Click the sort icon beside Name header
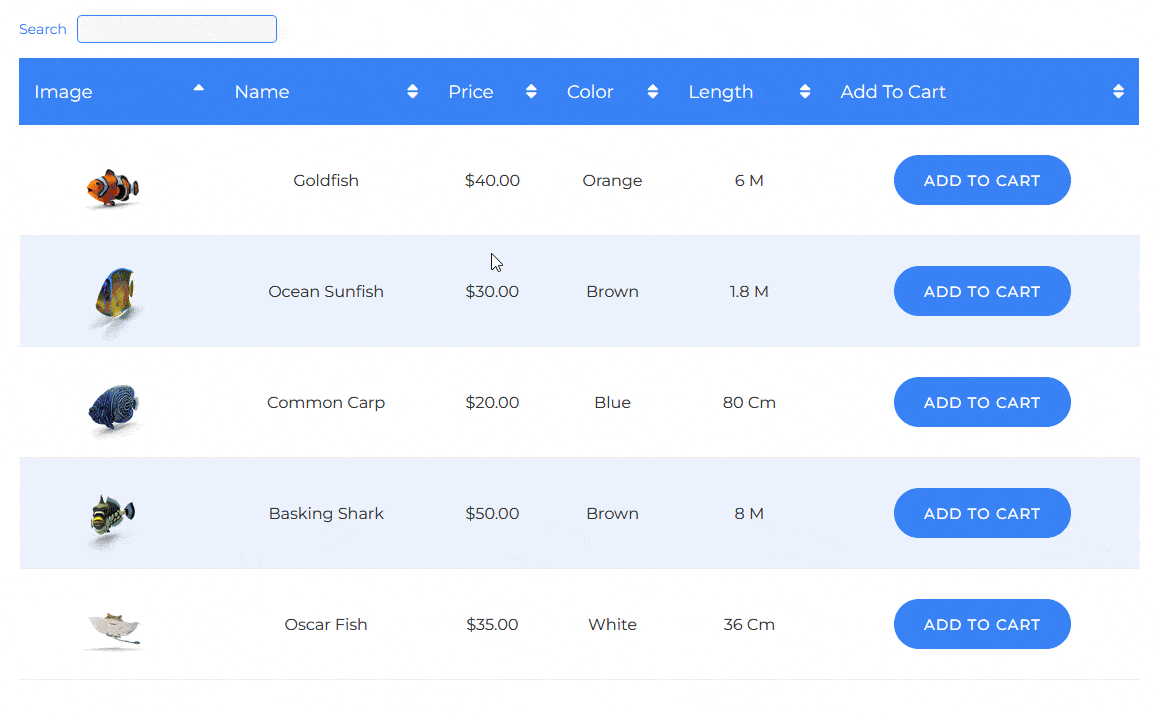Viewport: 1157px width, 714px height. (x=411, y=91)
